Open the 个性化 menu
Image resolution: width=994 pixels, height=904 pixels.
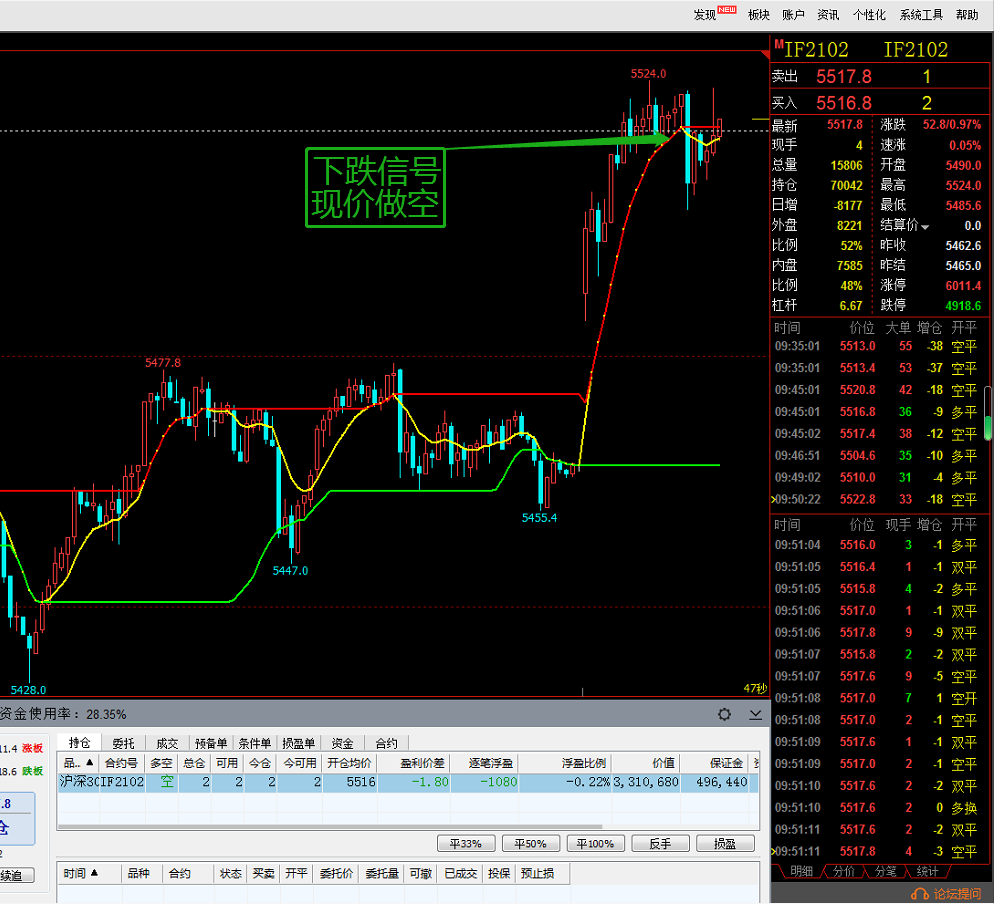pyautogui.click(x=869, y=15)
